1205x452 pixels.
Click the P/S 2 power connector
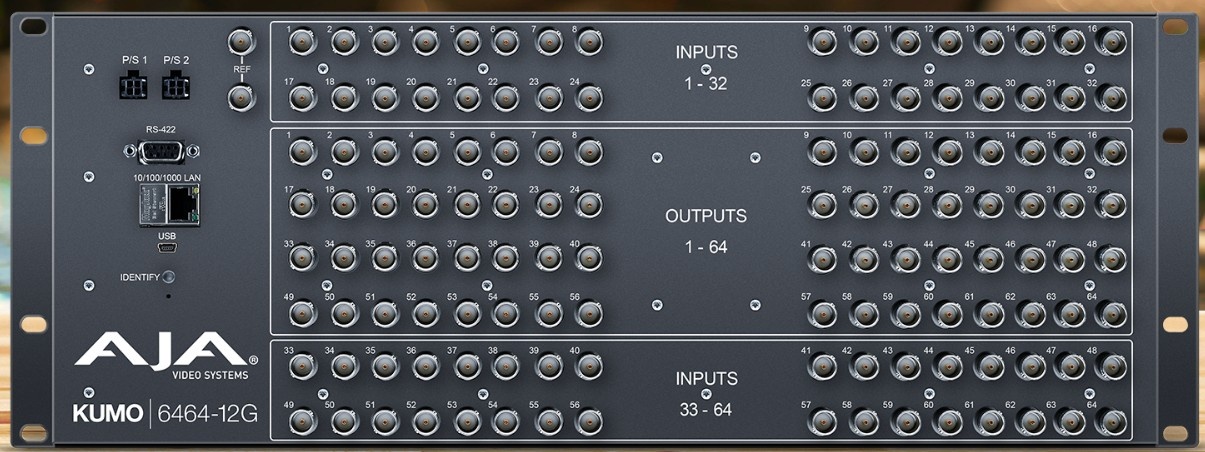(177, 87)
